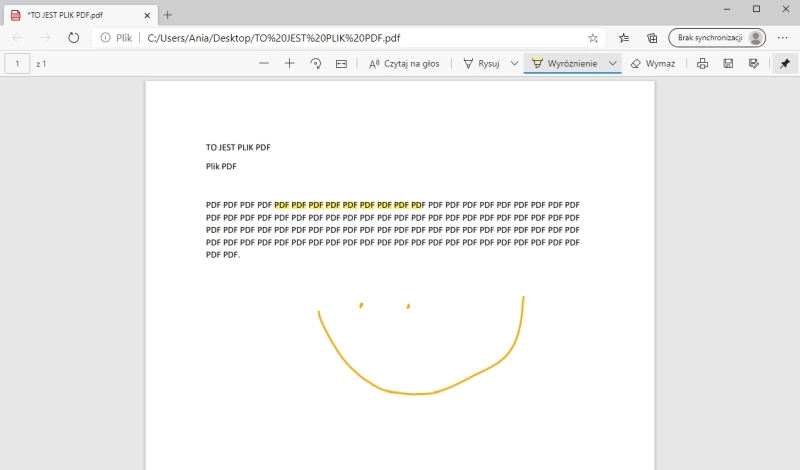This screenshot has width=800, height=470.
Task: Expand the Wyróżnienie color options dropdown
Action: (x=613, y=63)
